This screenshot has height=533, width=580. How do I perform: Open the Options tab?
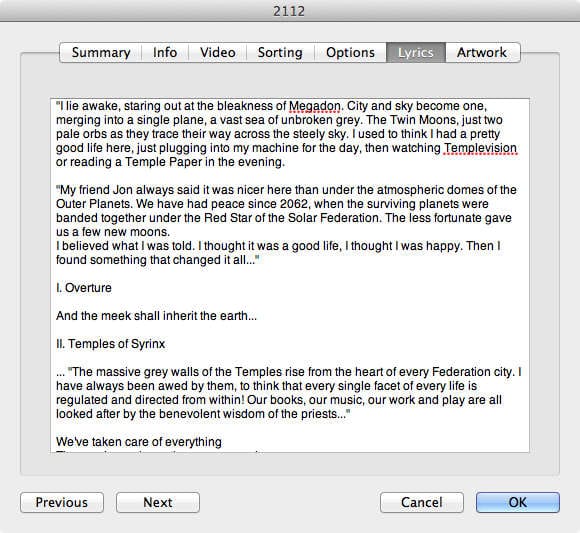pos(350,53)
